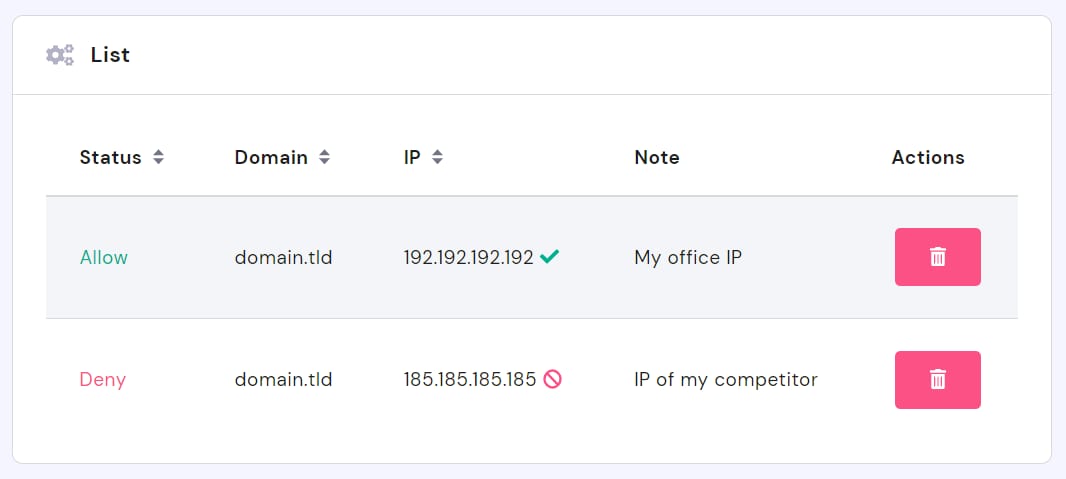Image resolution: width=1066 pixels, height=479 pixels.
Task: Click the green checkmark next to 192.192.192.192
Action: click(549, 257)
